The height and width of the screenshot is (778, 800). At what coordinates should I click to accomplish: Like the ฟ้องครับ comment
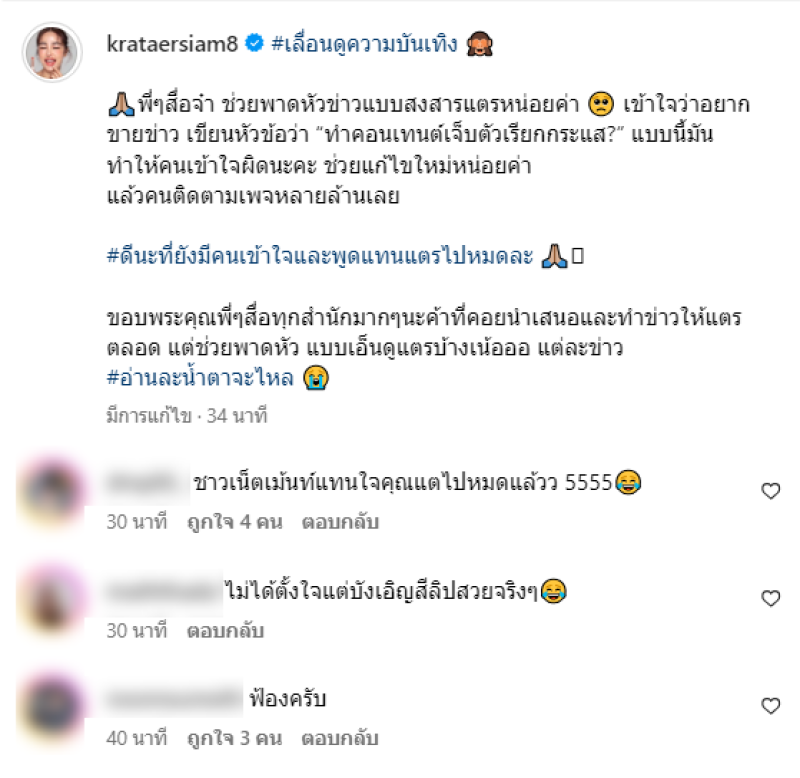pyautogui.click(x=770, y=706)
